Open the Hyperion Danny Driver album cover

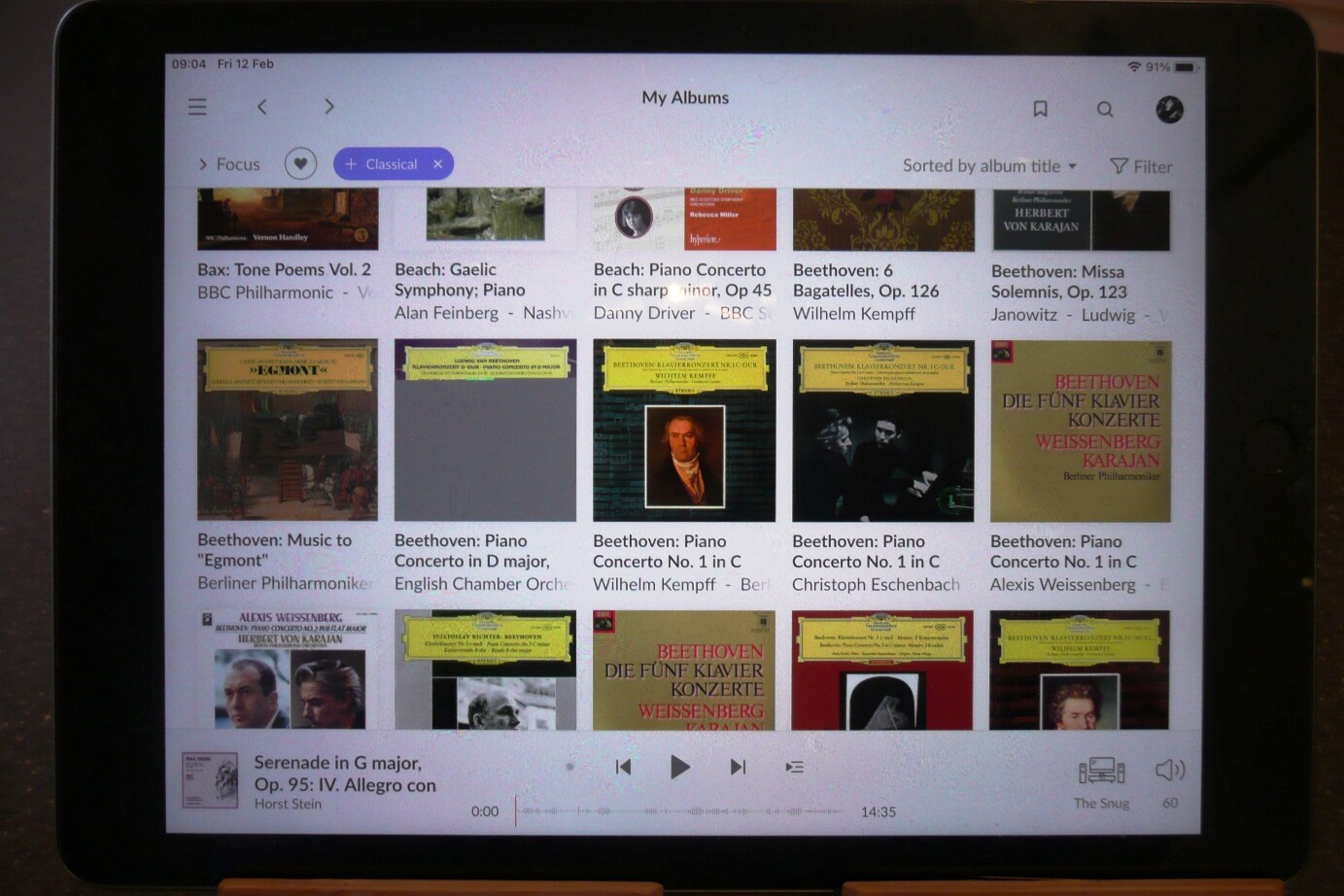[684, 220]
